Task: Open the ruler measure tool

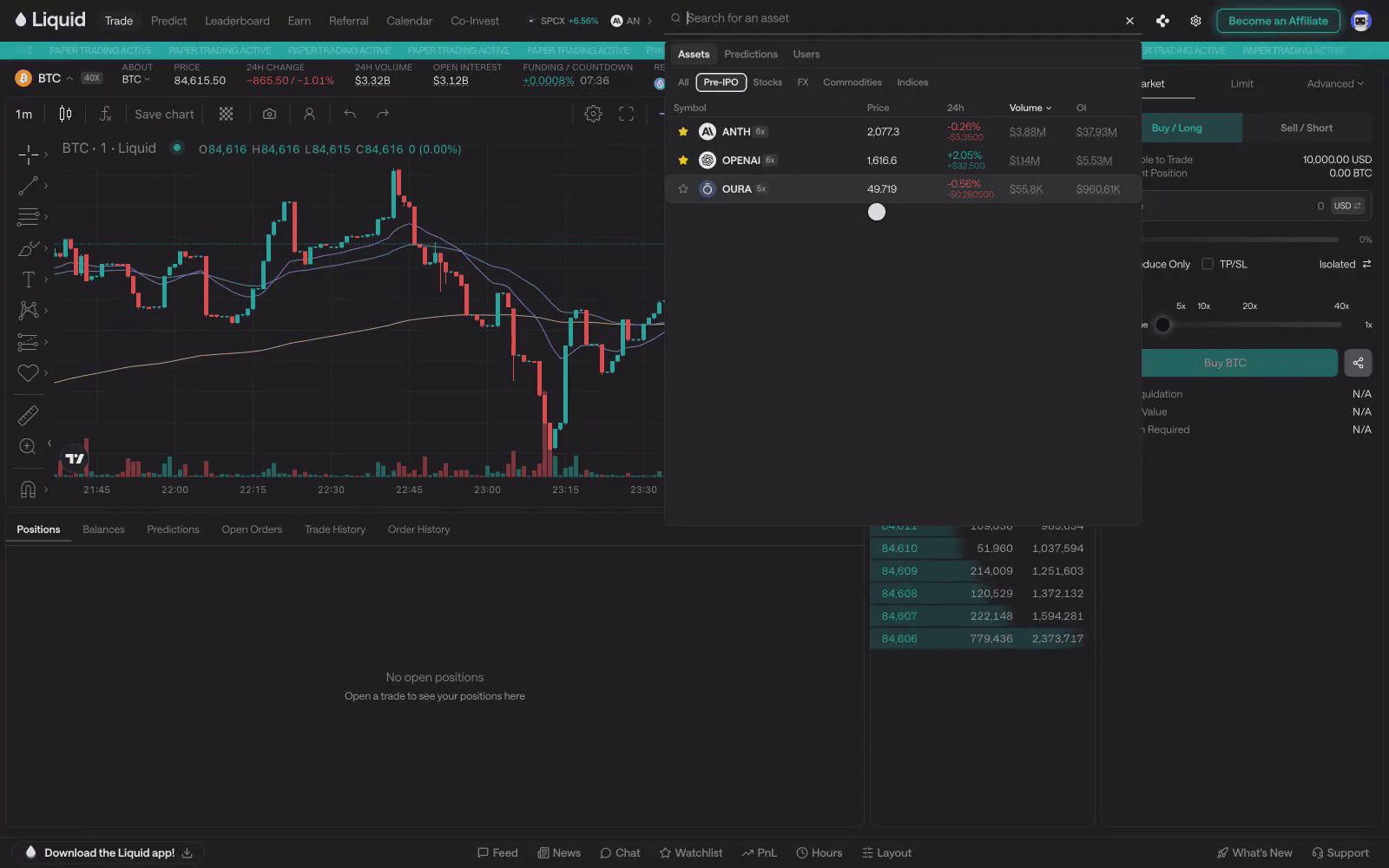Action: (x=28, y=415)
